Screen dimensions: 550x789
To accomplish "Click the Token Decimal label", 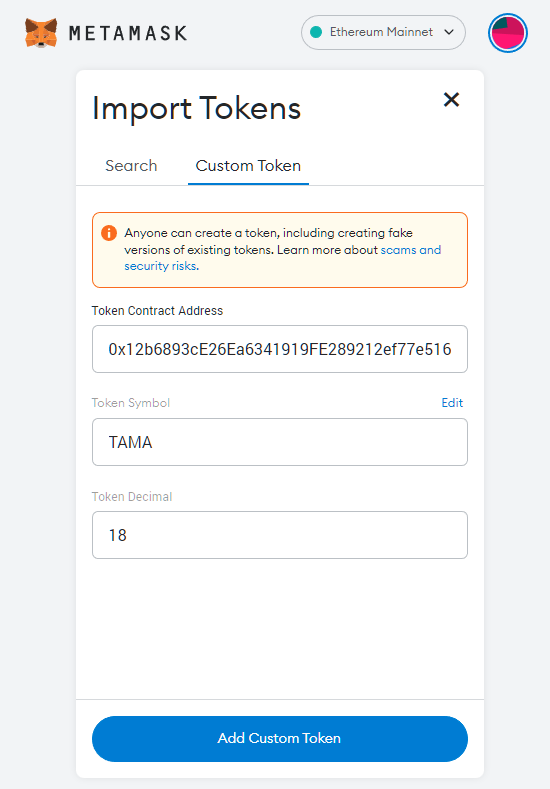I will pyautogui.click(x=132, y=497).
